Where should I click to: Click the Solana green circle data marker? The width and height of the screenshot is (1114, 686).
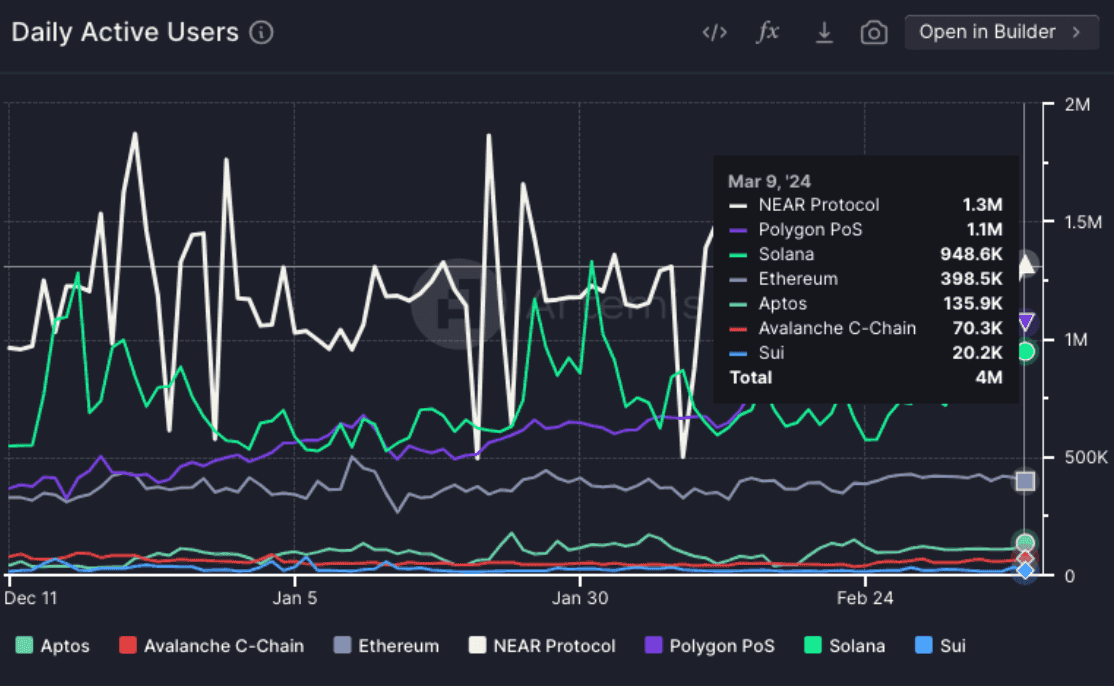coord(1025,352)
